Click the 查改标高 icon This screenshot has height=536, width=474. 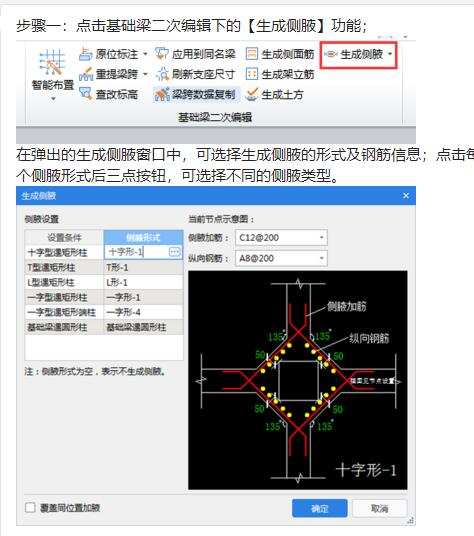click(85, 94)
